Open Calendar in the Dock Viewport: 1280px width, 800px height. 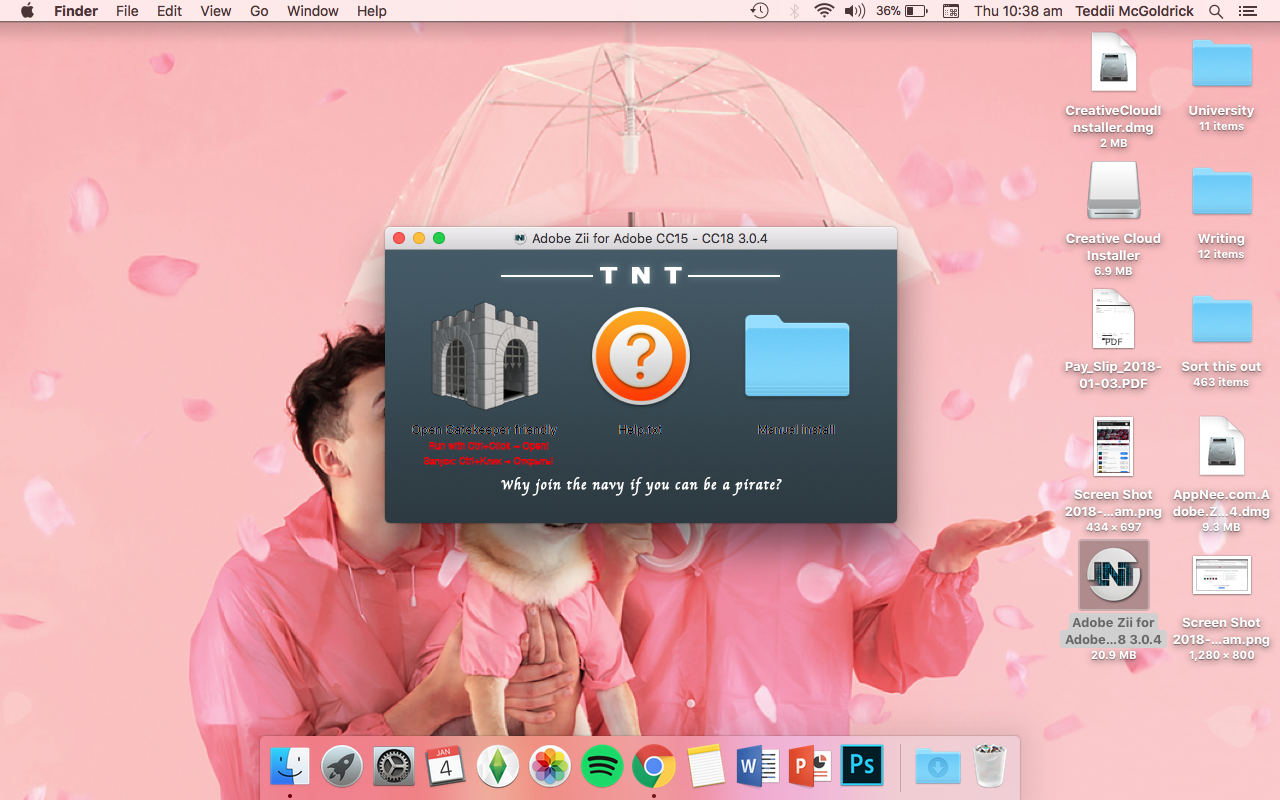(446, 767)
